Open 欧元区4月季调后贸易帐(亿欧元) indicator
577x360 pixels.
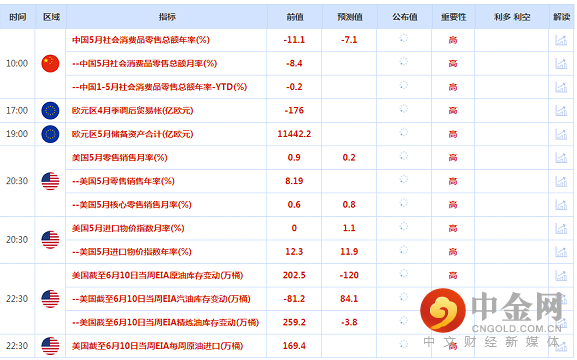pyautogui.click(x=132, y=110)
